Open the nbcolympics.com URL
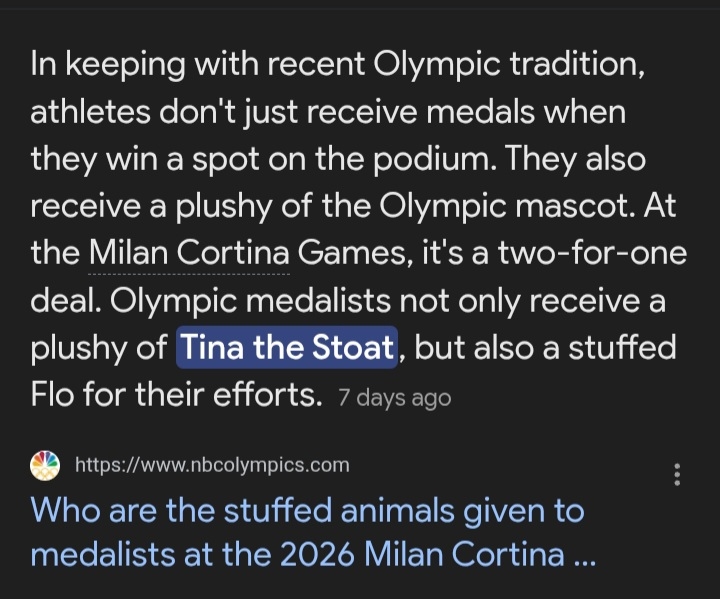Image resolution: width=720 pixels, height=599 pixels. point(212,465)
